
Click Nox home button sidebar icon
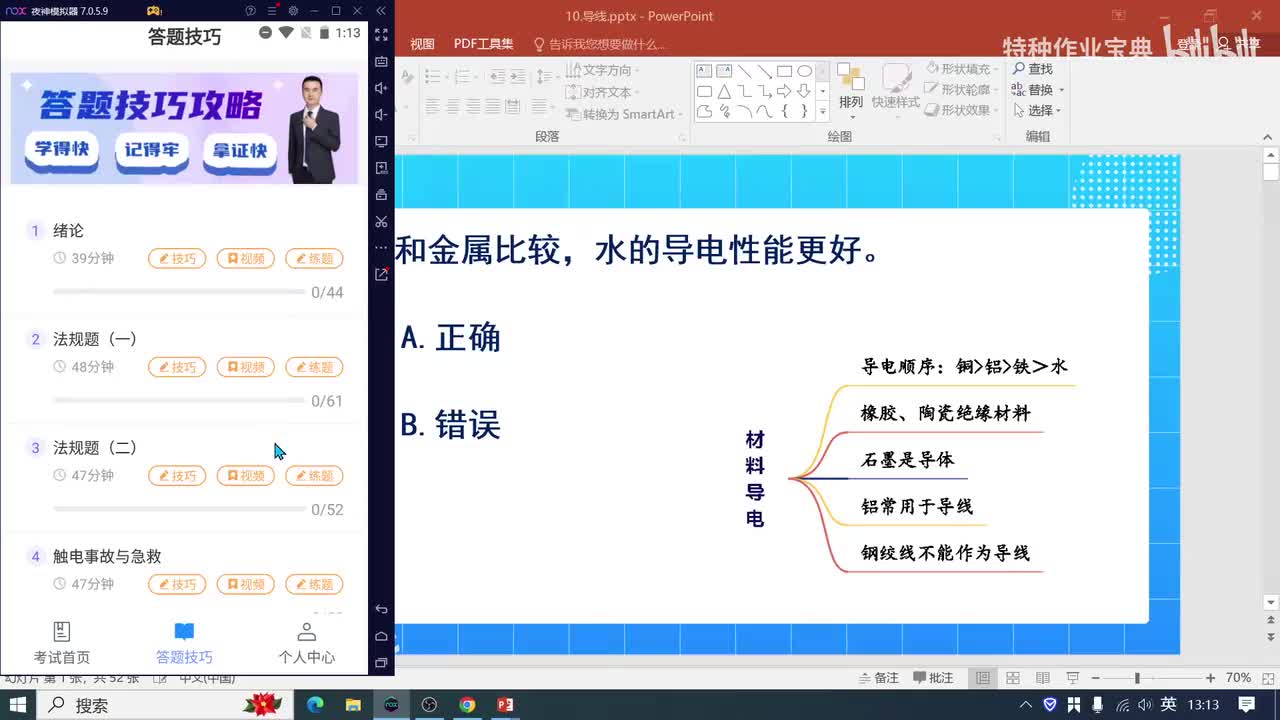pyautogui.click(x=381, y=636)
